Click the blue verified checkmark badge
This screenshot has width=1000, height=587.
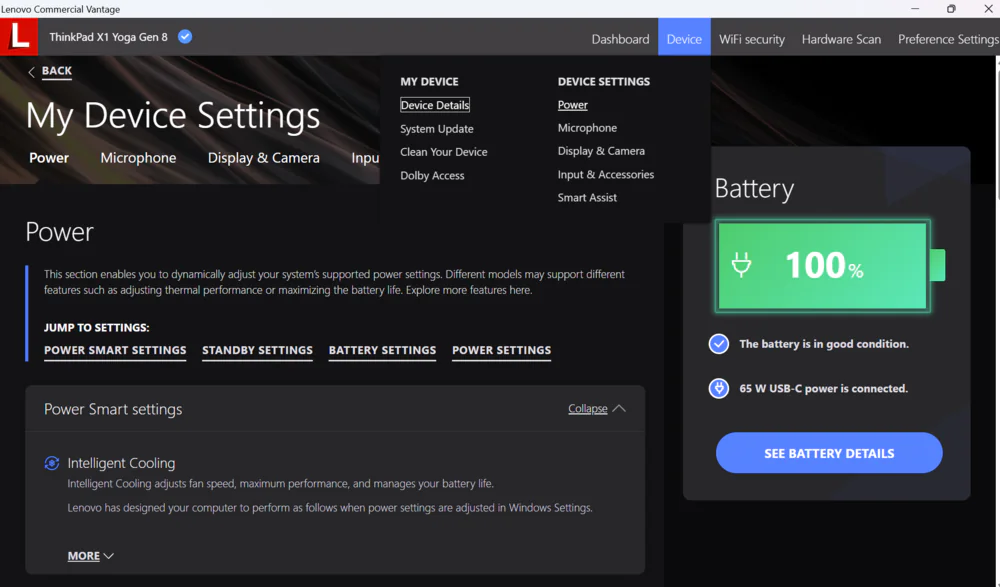tap(185, 37)
